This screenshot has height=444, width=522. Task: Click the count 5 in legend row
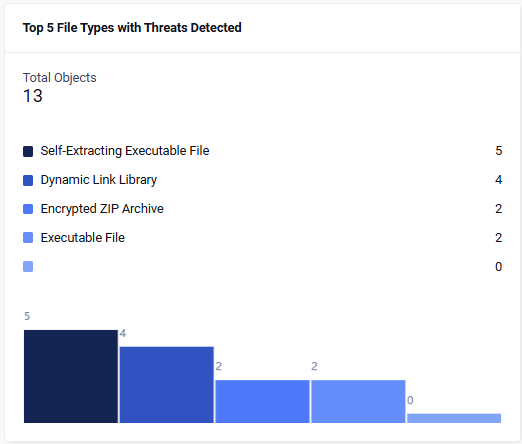pos(499,151)
